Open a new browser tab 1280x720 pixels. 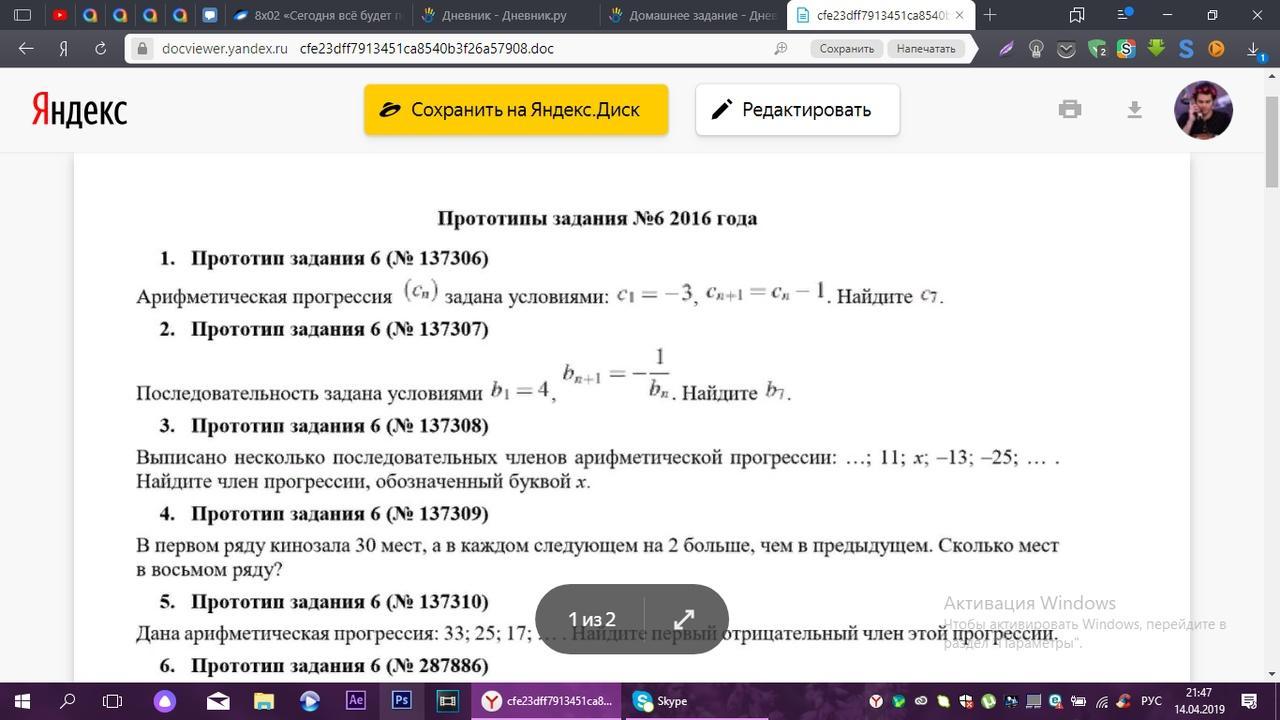tap(990, 15)
